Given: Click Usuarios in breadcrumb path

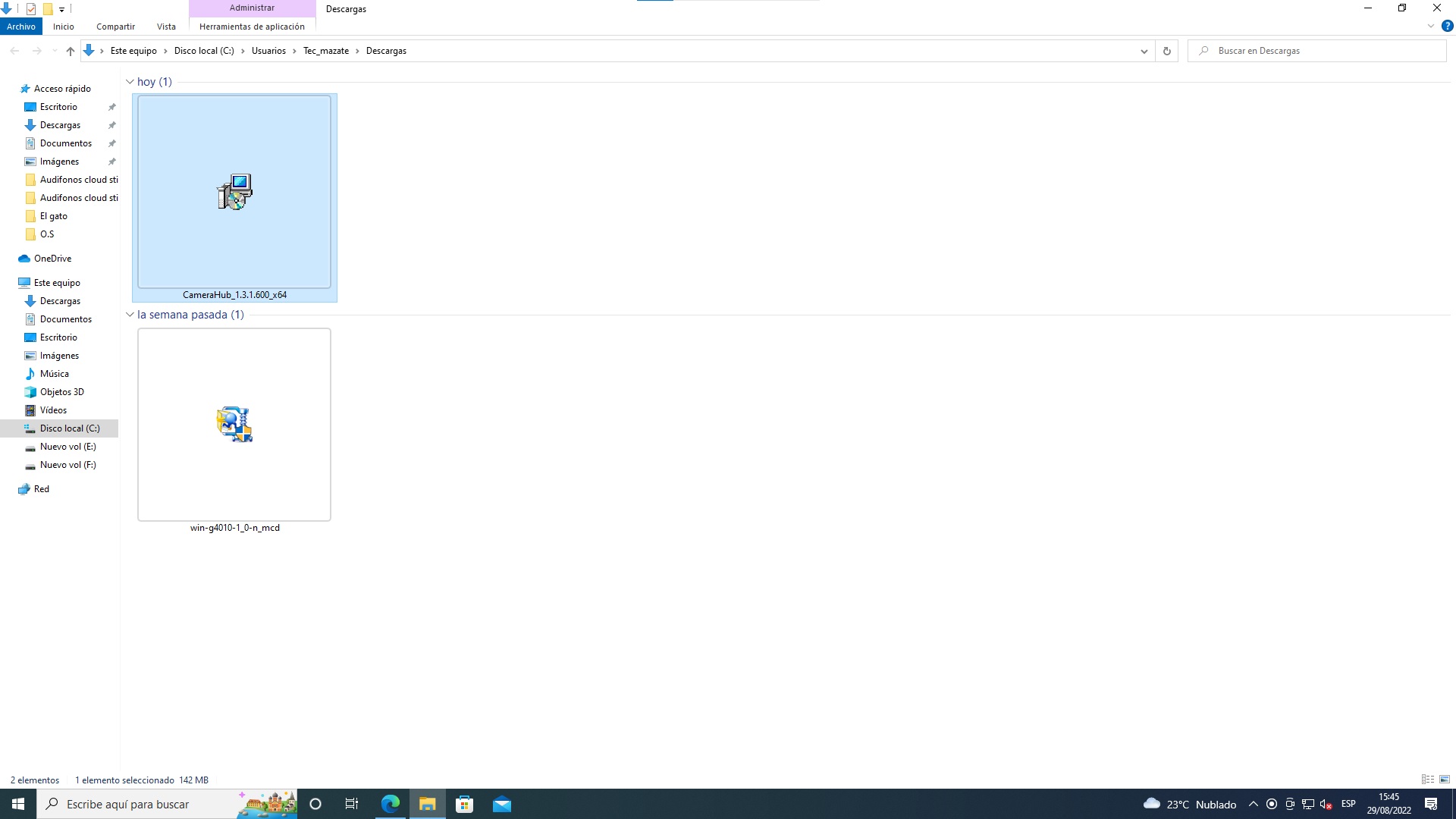Looking at the screenshot, I should pos(268,51).
